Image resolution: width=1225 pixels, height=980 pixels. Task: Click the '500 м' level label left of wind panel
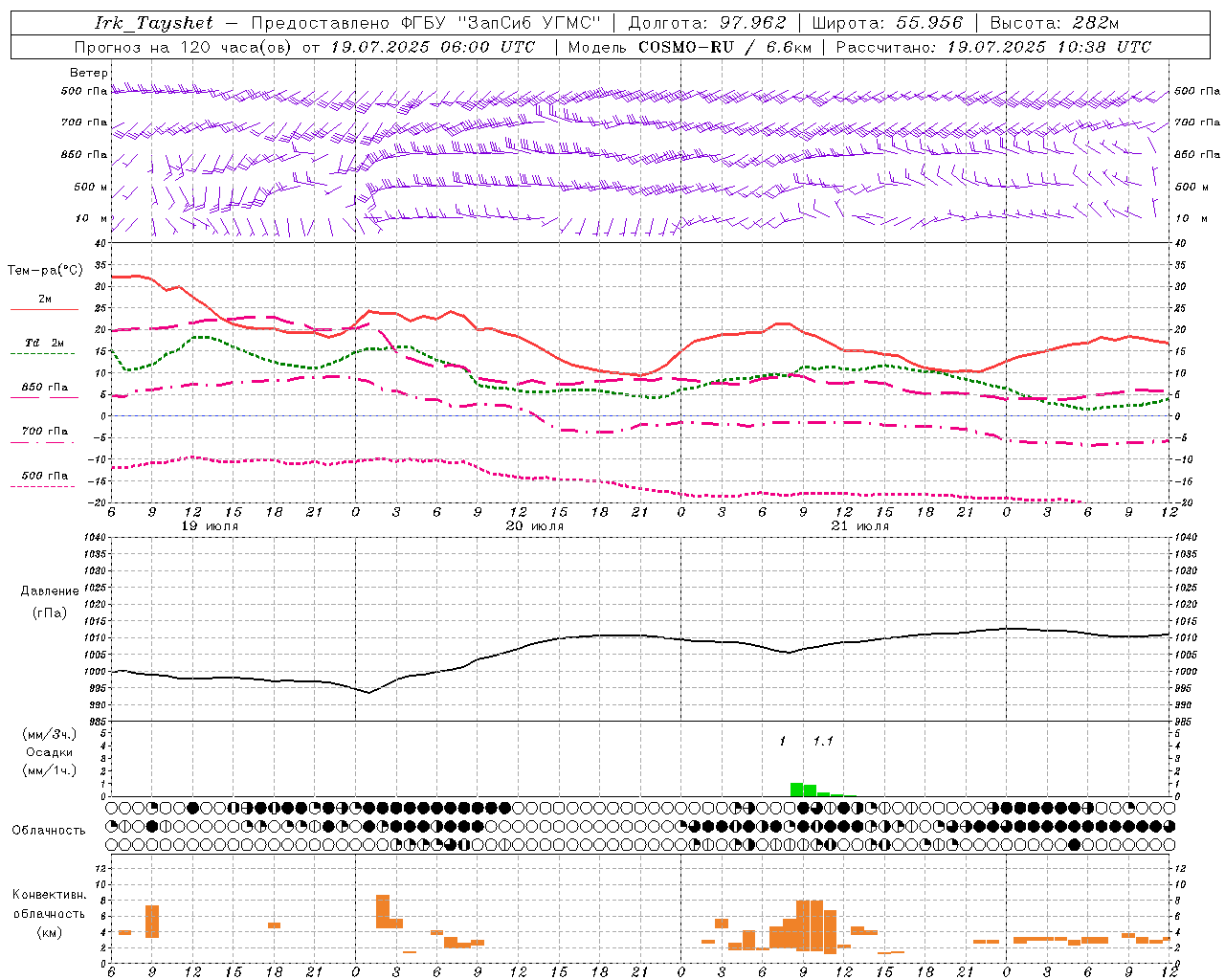click(x=91, y=187)
